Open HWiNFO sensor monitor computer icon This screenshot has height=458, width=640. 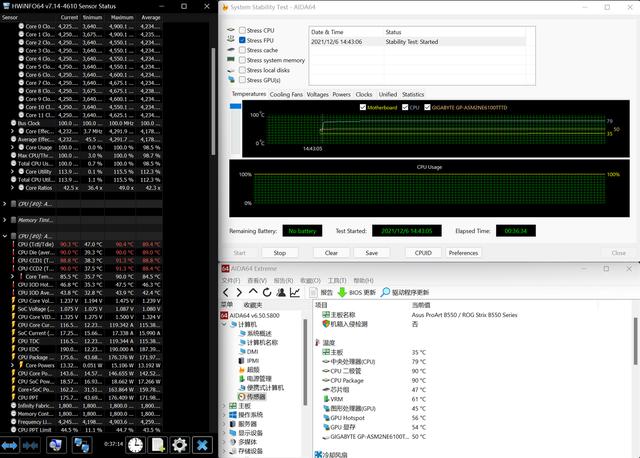[56, 445]
